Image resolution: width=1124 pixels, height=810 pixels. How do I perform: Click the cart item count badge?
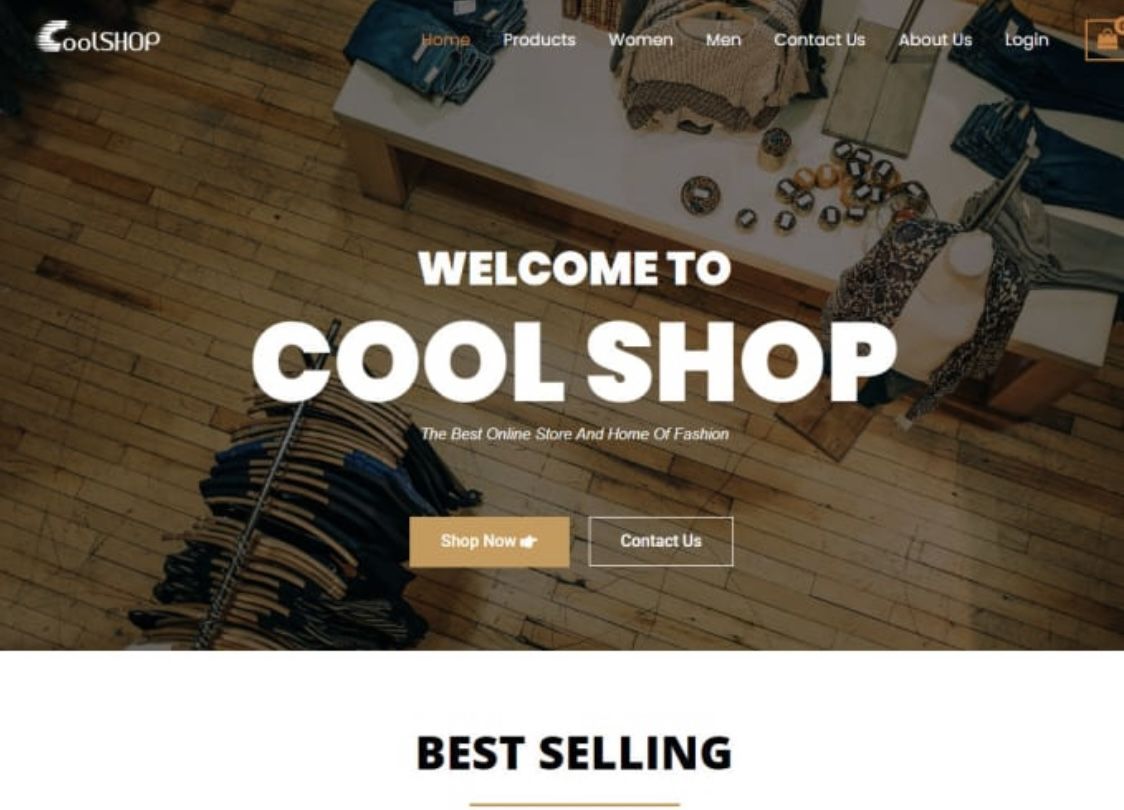click(1119, 24)
